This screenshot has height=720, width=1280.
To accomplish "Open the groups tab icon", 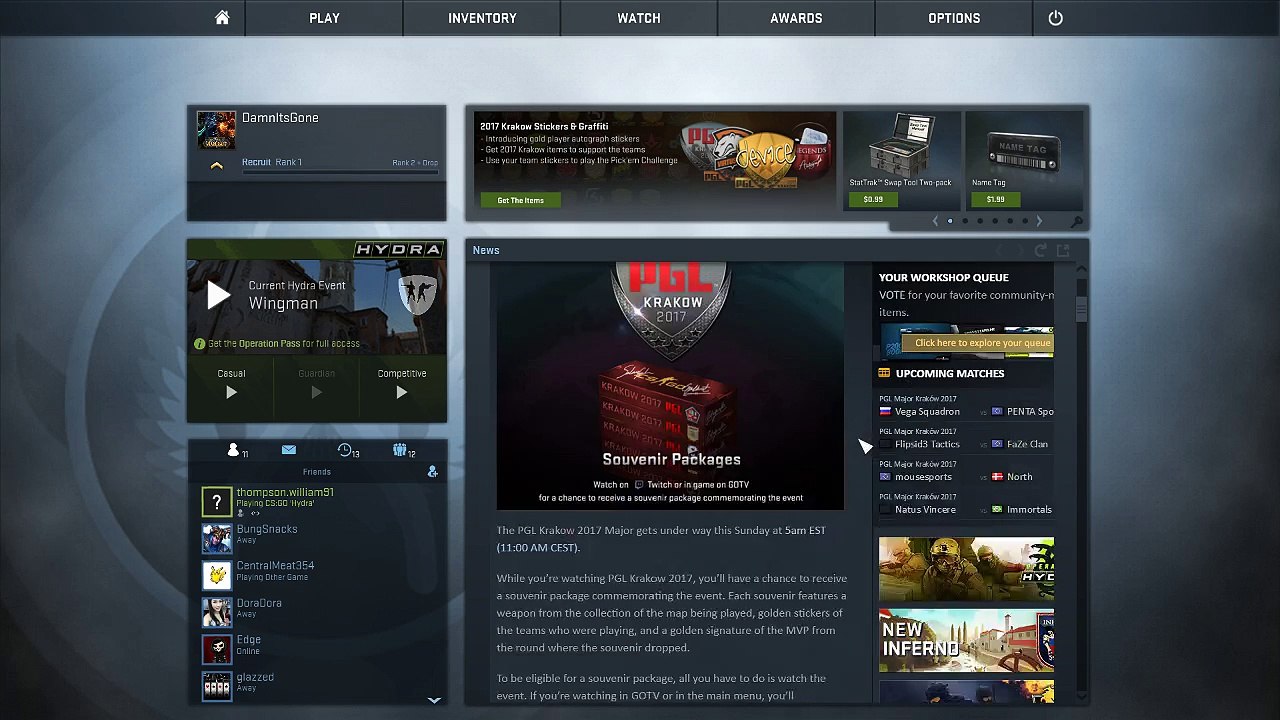I will 402,451.
